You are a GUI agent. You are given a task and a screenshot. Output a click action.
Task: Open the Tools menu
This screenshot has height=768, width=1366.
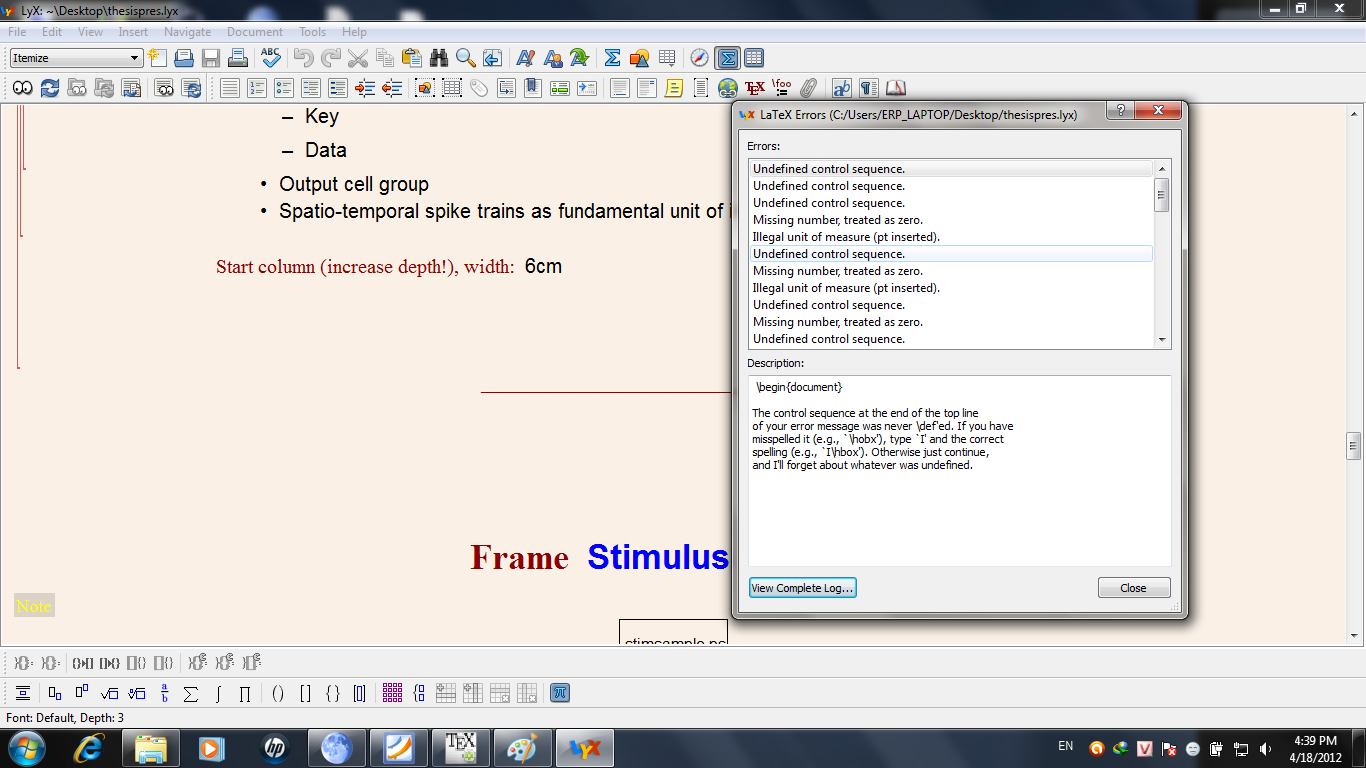click(313, 32)
